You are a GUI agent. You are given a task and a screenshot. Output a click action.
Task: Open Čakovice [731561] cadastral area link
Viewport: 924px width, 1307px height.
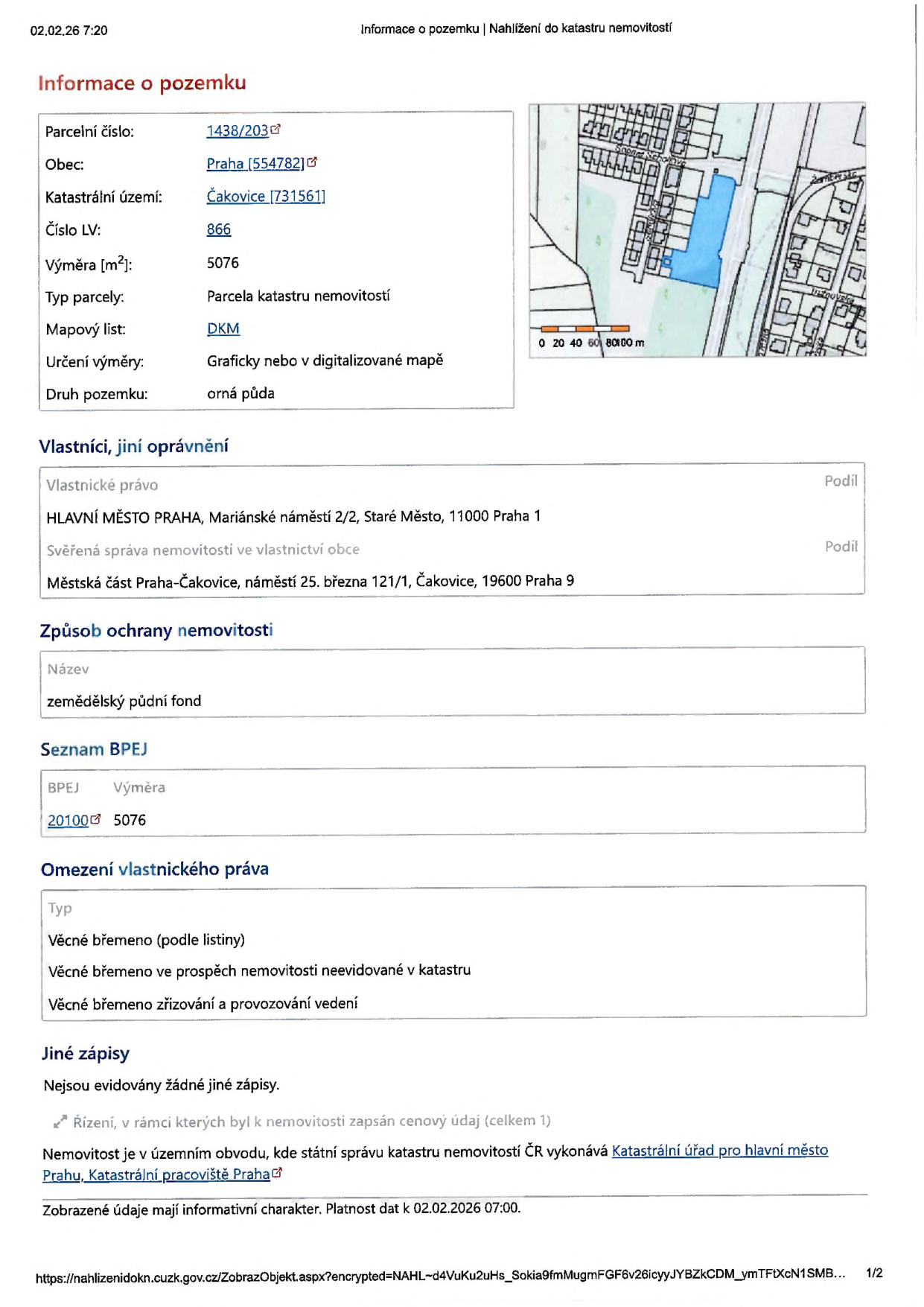point(266,197)
